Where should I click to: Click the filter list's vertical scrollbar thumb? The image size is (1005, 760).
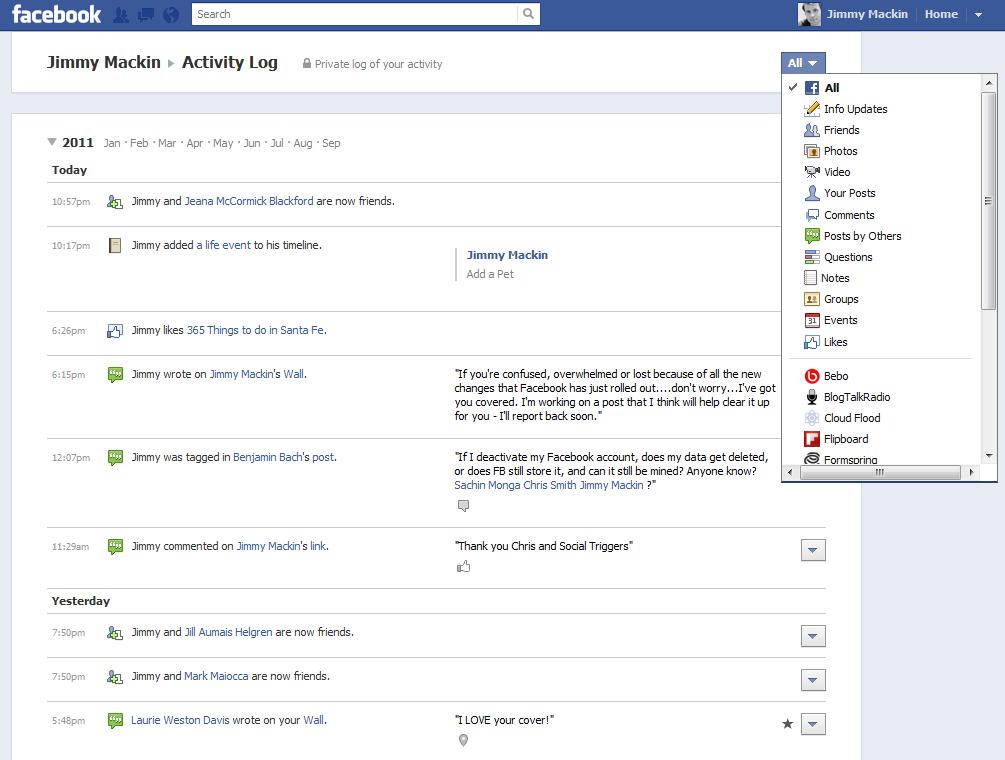click(x=988, y=201)
